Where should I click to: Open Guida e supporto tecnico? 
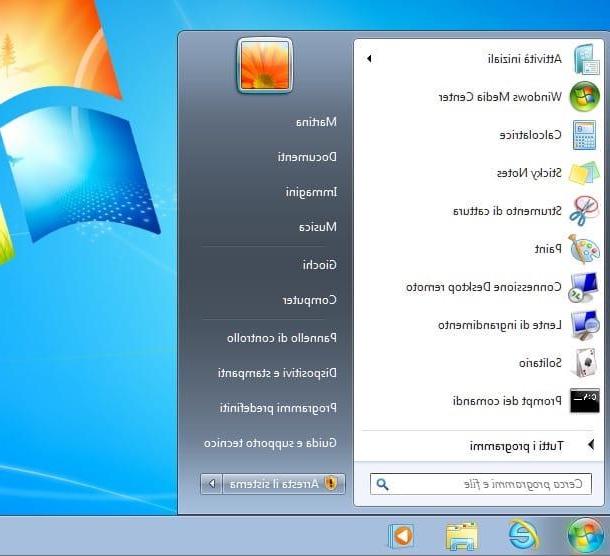(x=270, y=443)
